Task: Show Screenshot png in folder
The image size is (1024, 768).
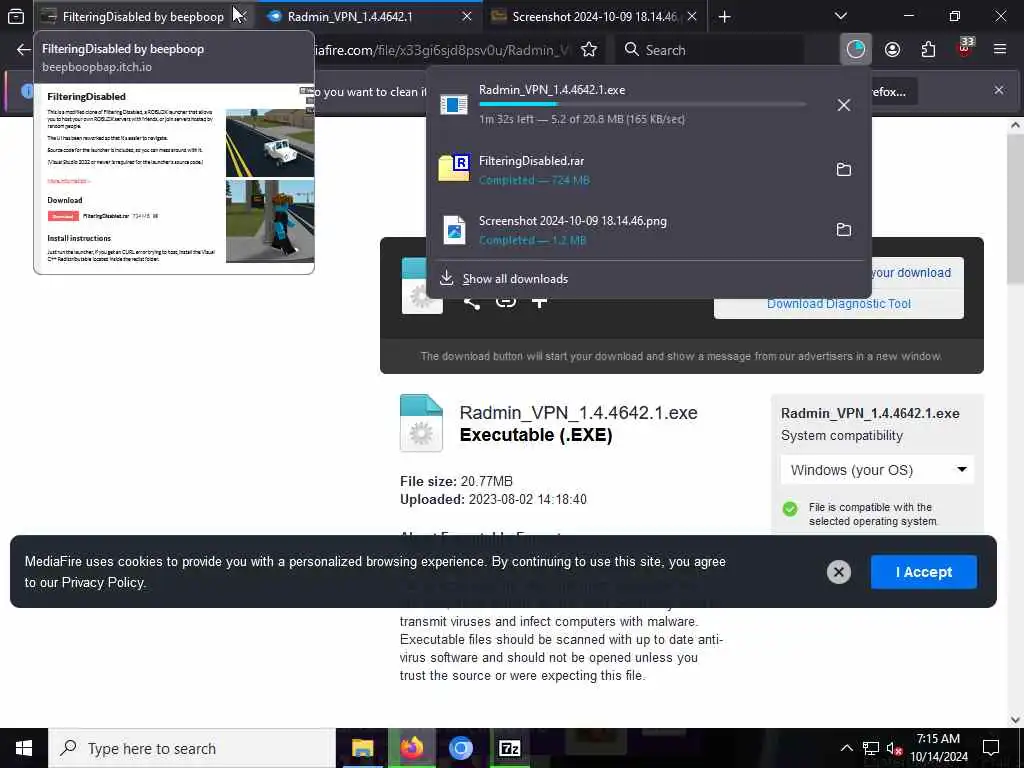Action: [844, 229]
